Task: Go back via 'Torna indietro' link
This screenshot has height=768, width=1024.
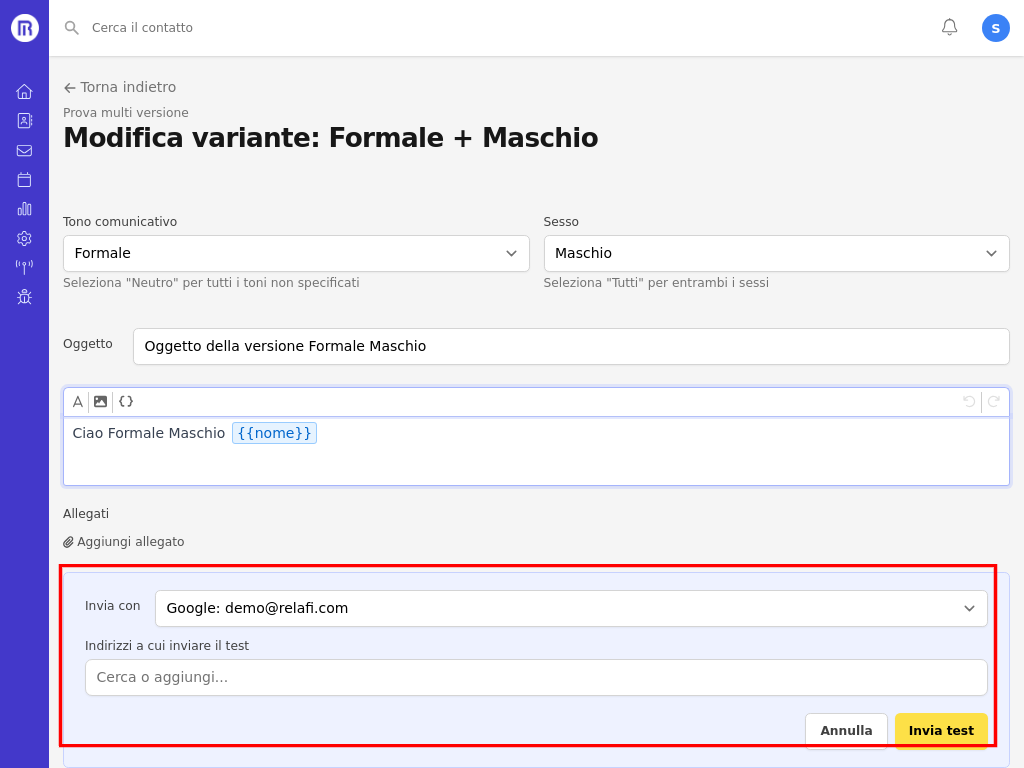Action: pos(119,87)
